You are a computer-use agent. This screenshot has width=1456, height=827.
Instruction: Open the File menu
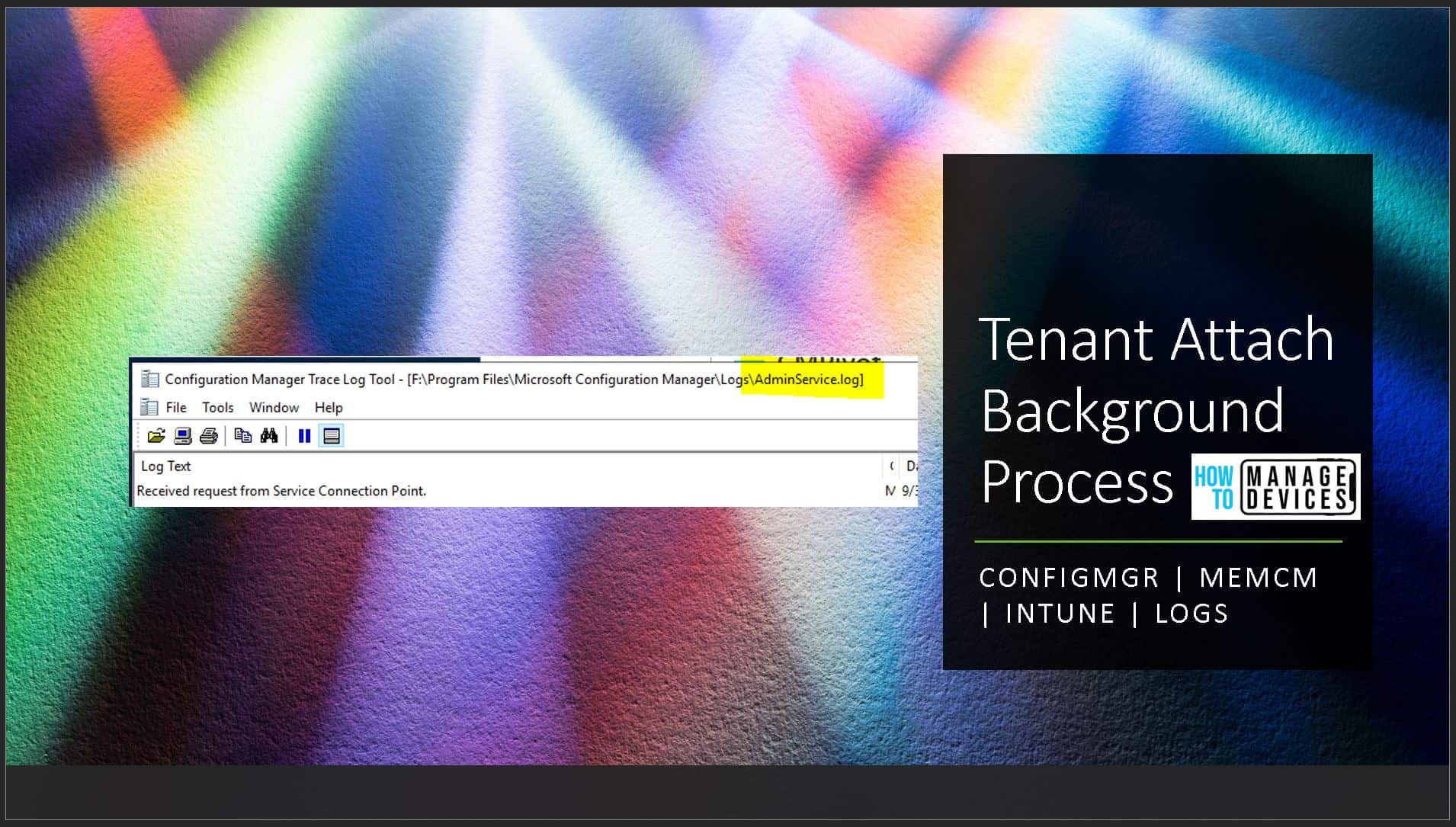175,407
